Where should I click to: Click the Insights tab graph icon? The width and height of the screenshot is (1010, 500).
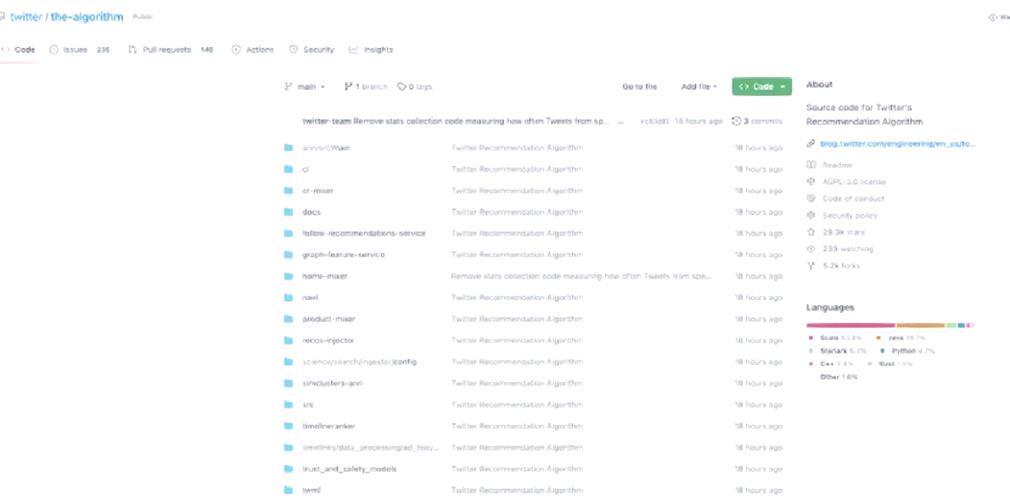353,50
